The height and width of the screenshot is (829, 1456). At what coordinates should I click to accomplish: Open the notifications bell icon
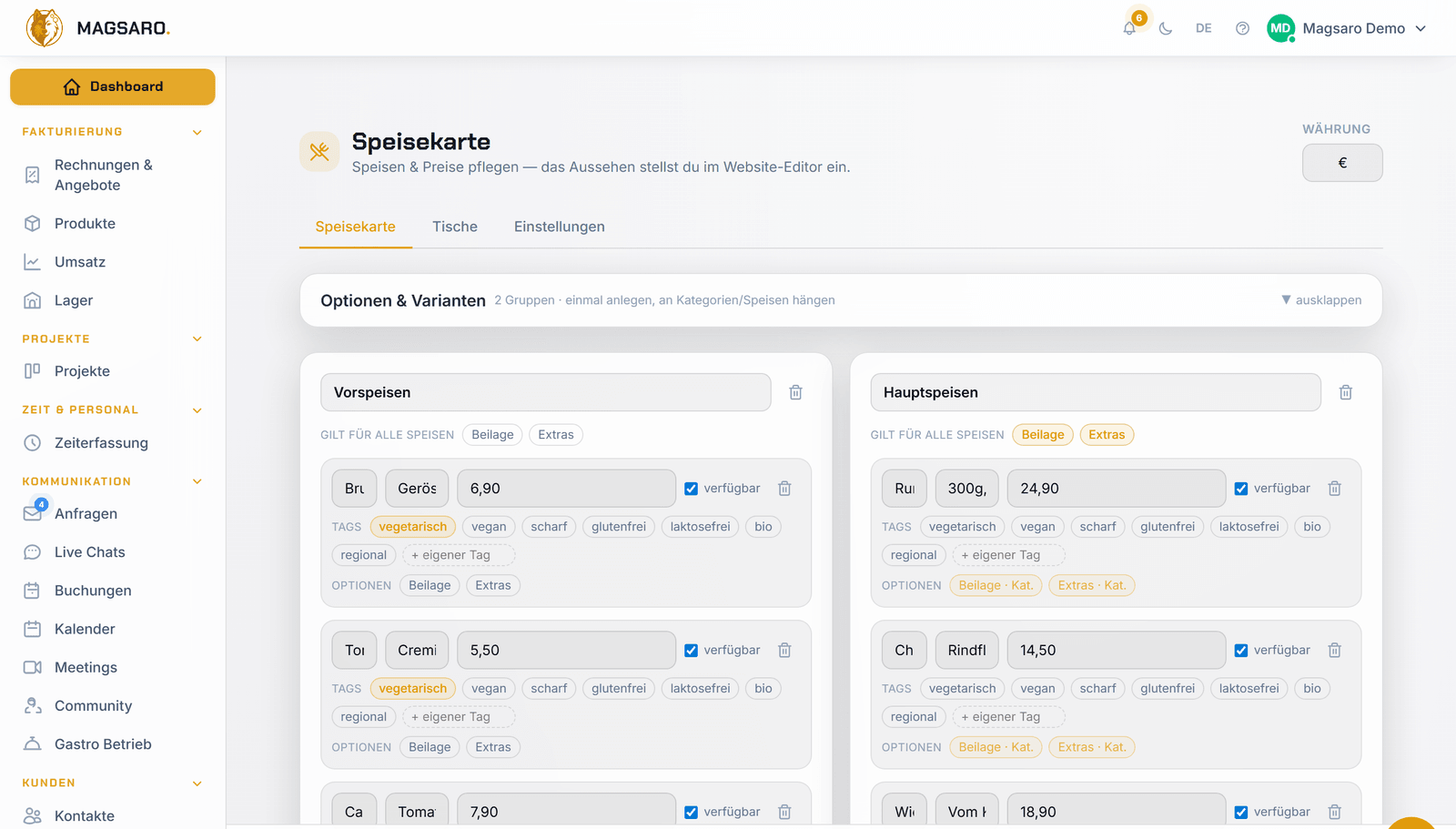click(1129, 28)
